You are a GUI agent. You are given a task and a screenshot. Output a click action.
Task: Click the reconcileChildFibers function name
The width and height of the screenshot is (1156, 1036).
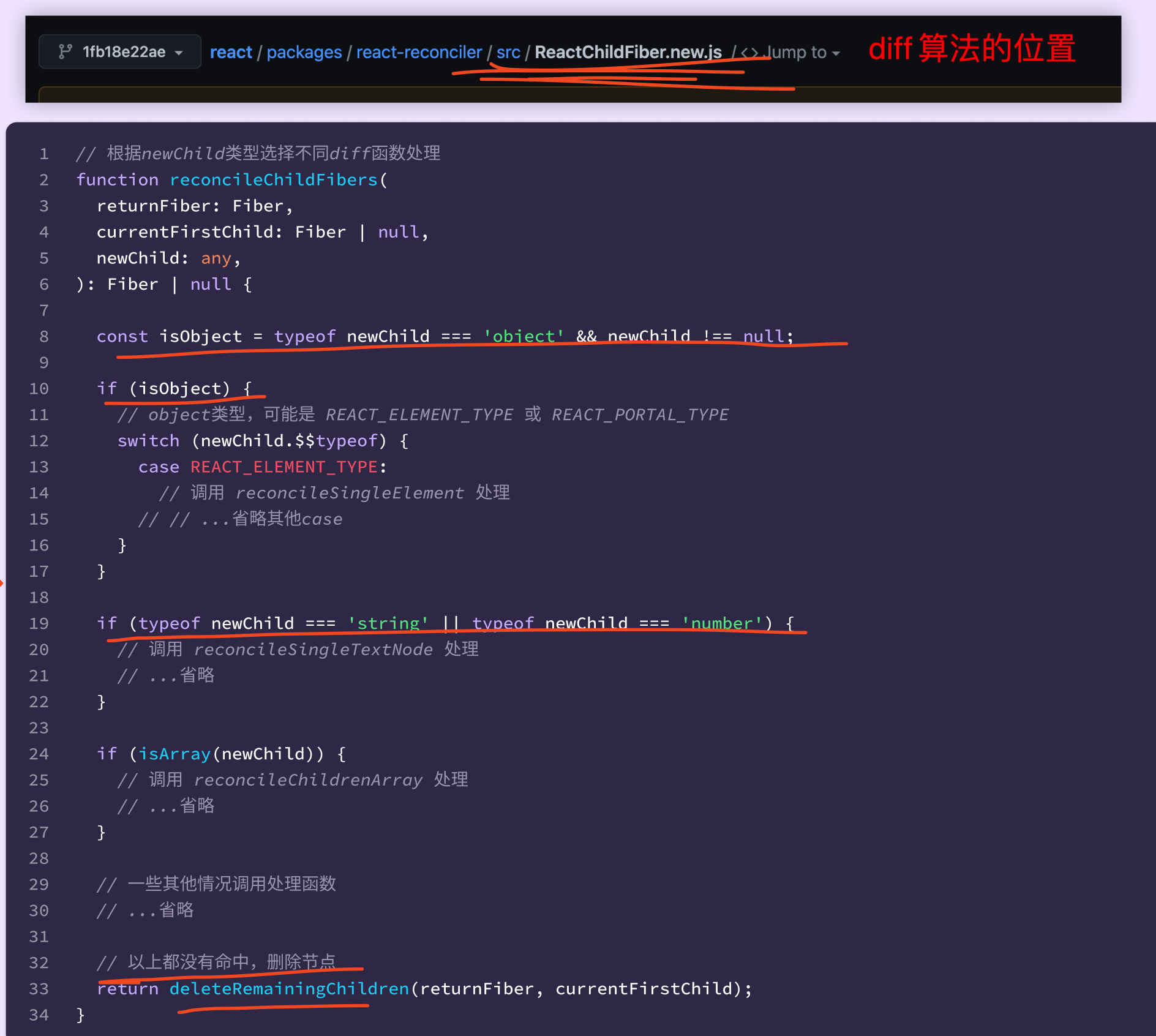pos(274,180)
